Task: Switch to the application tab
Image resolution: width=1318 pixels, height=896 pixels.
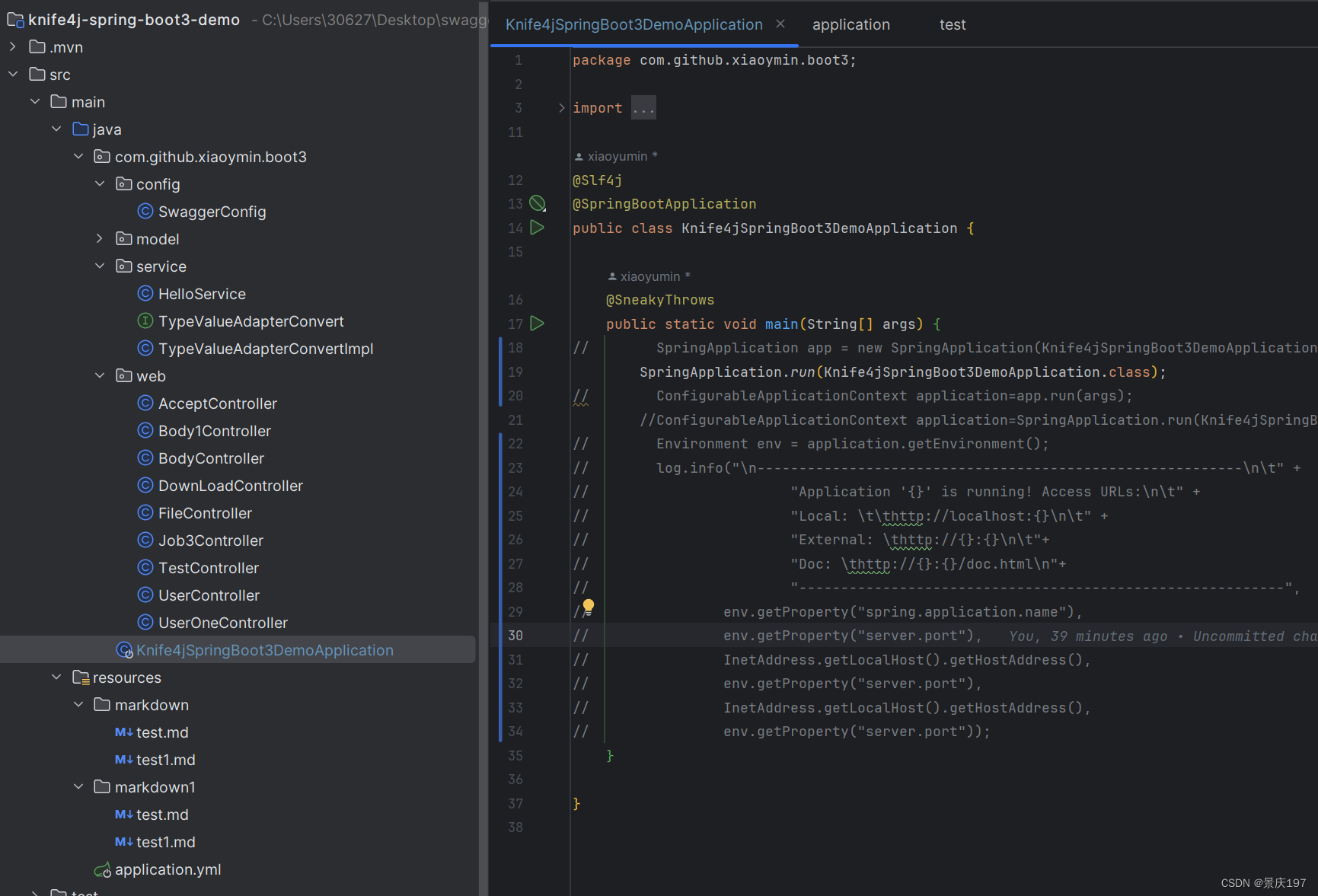Action: (850, 24)
